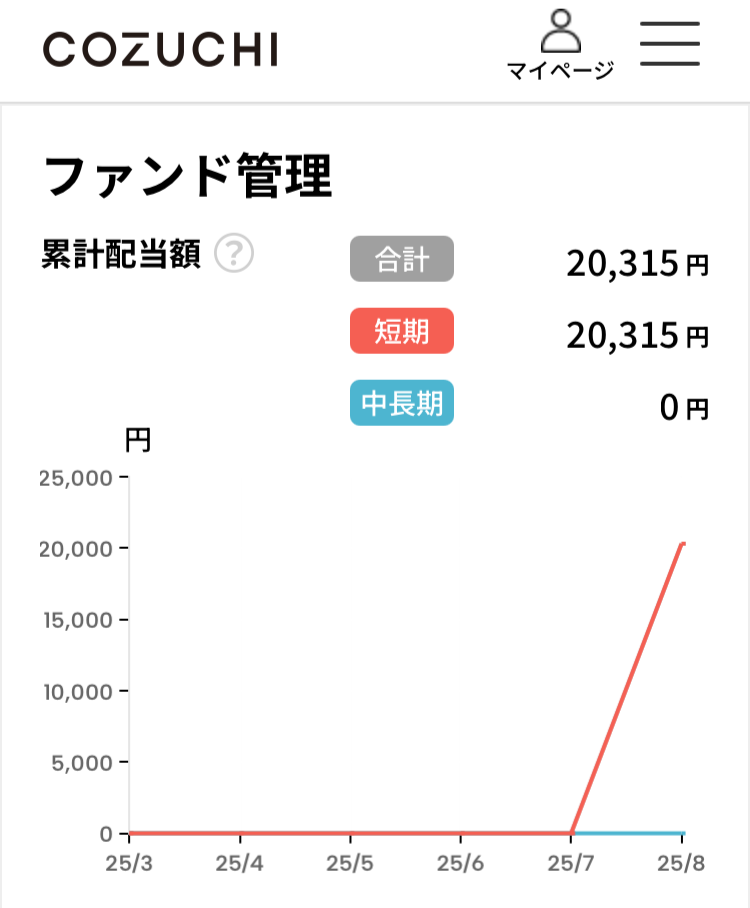This screenshot has width=750, height=908.
Task: Select the gray 合計 badge
Action: coord(402,259)
